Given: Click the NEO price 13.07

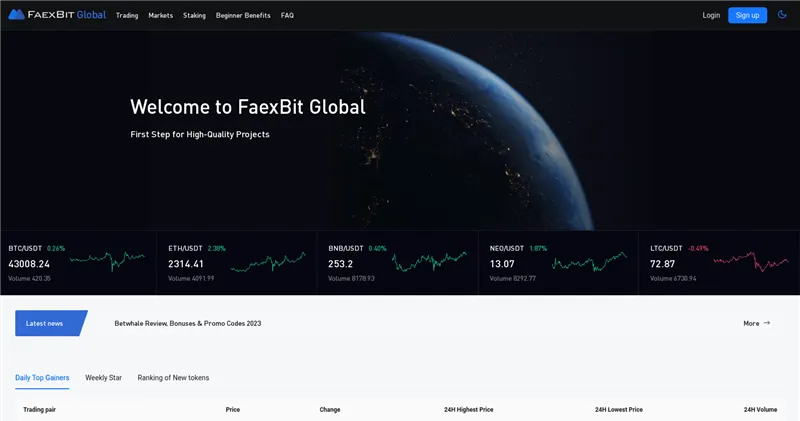Looking at the screenshot, I should 502,264.
